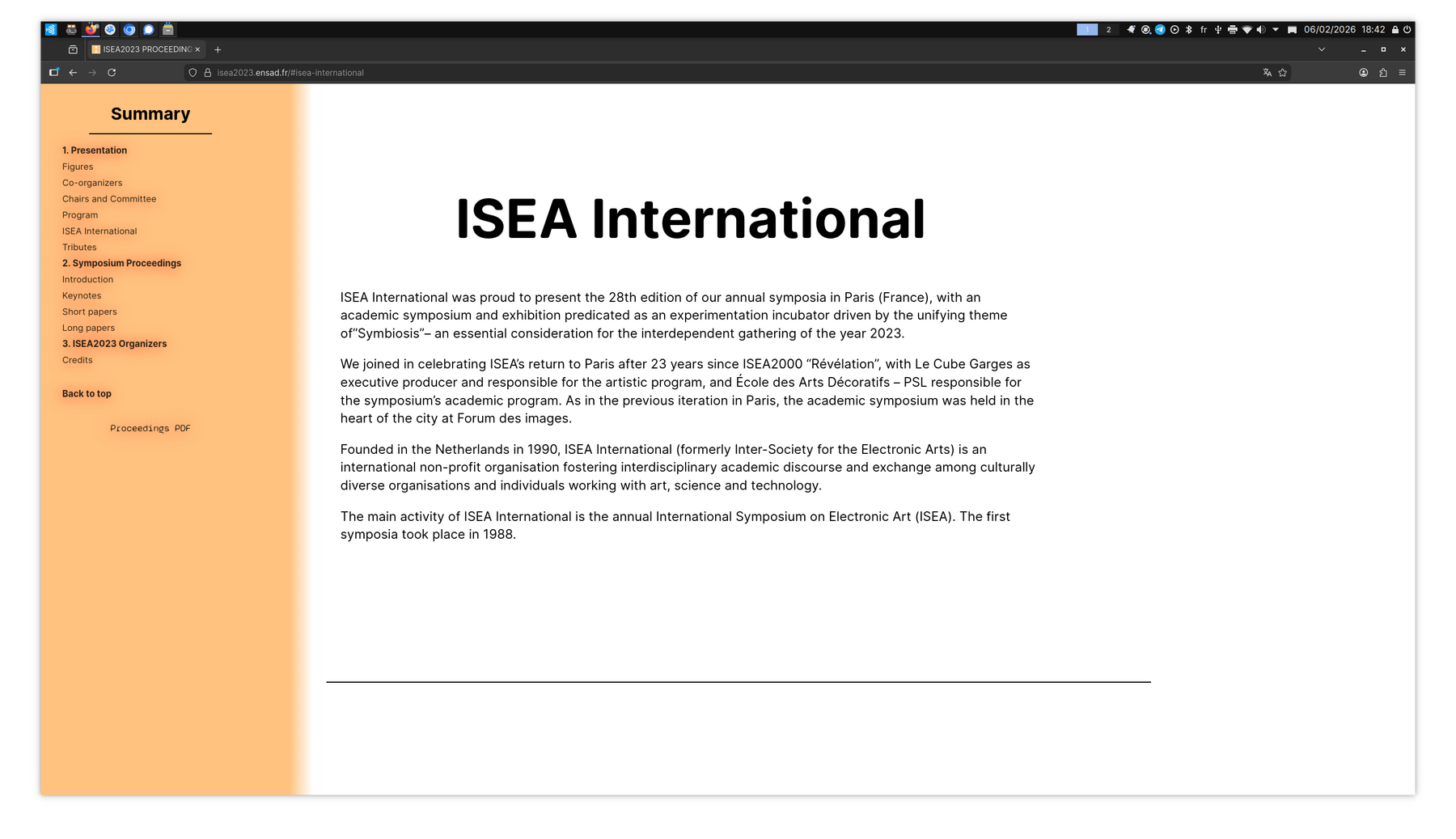Open the list all tabs chevron
The height and width of the screenshot is (839, 1456).
click(x=1321, y=49)
